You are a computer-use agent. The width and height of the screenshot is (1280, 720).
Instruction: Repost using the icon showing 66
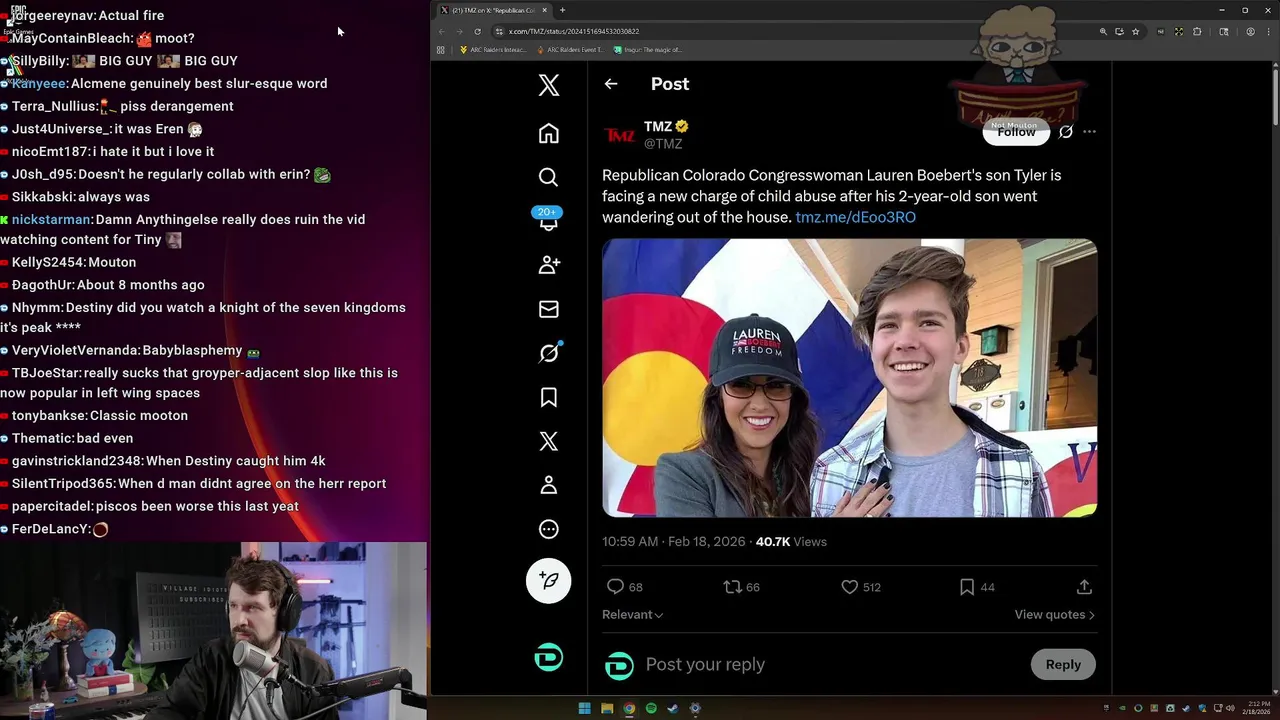click(x=741, y=587)
